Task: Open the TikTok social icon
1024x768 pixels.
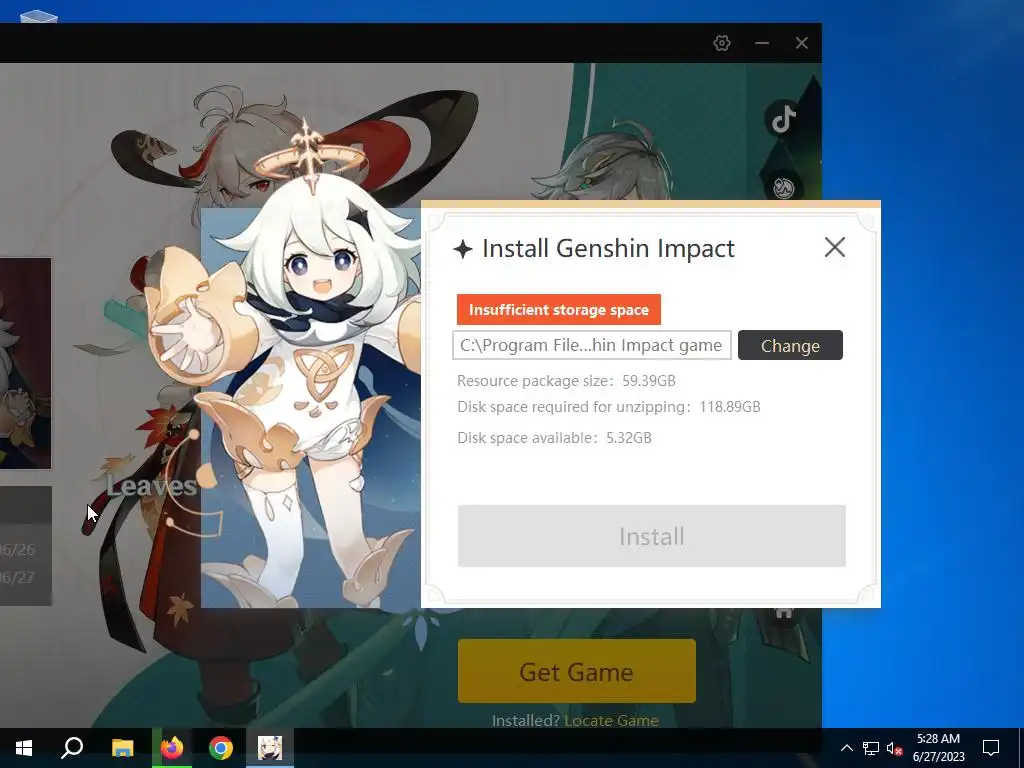Action: [x=783, y=119]
